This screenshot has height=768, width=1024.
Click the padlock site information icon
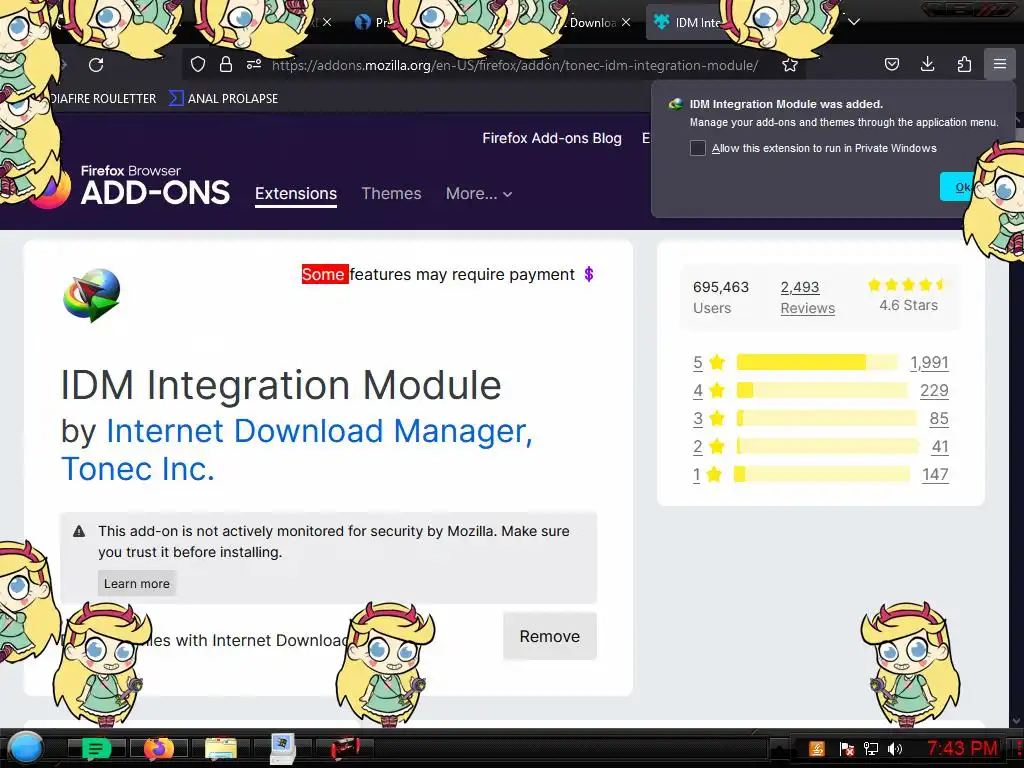(226, 64)
